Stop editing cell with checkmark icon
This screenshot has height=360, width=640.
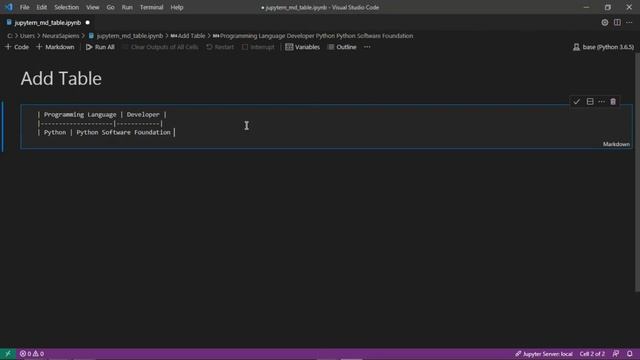coord(576,102)
